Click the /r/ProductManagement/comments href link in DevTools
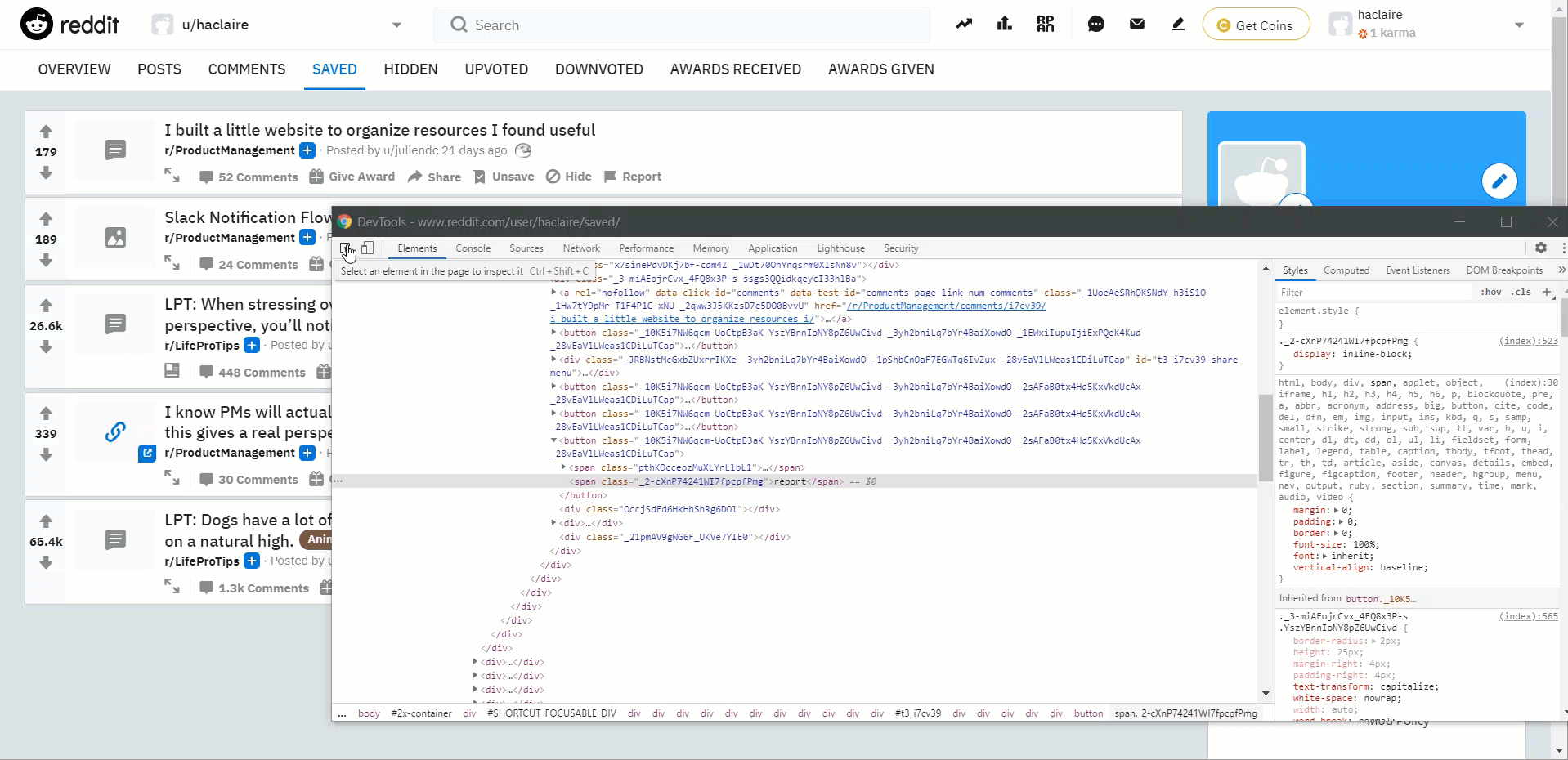Screen dimensions: 1568x760 click(947, 306)
